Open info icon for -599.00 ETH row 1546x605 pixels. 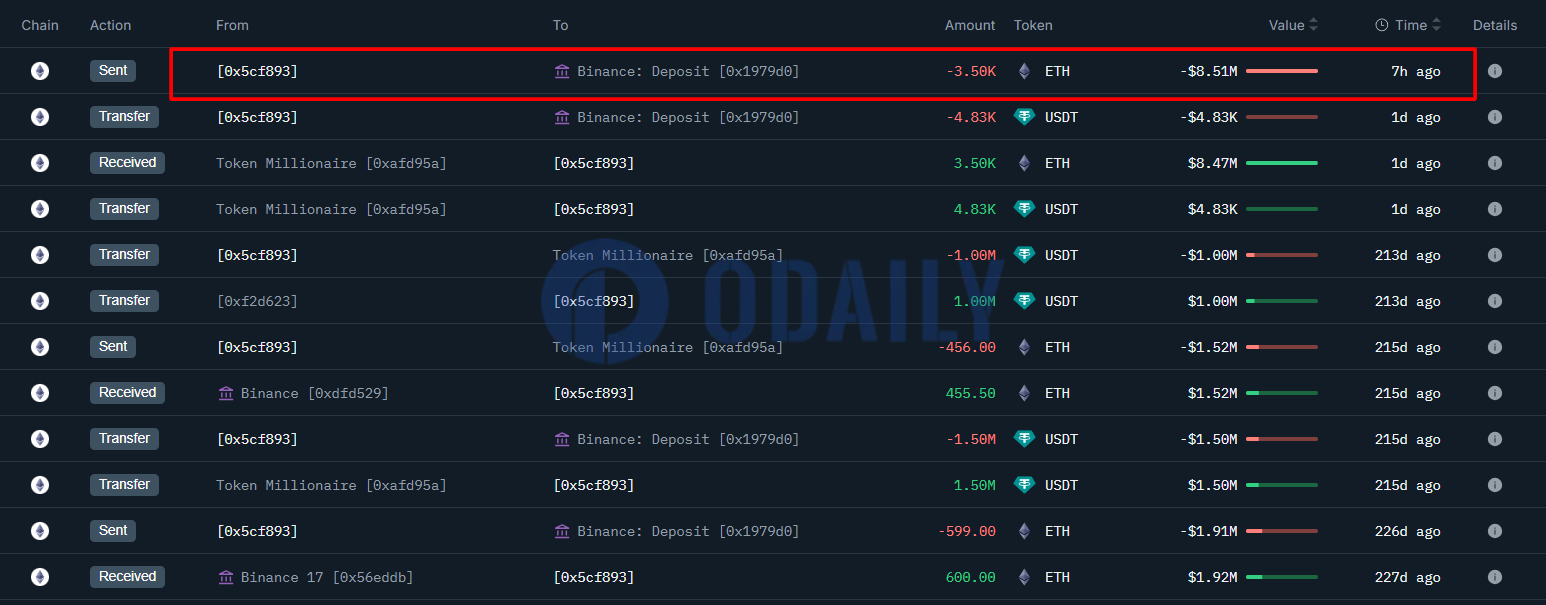(1495, 531)
